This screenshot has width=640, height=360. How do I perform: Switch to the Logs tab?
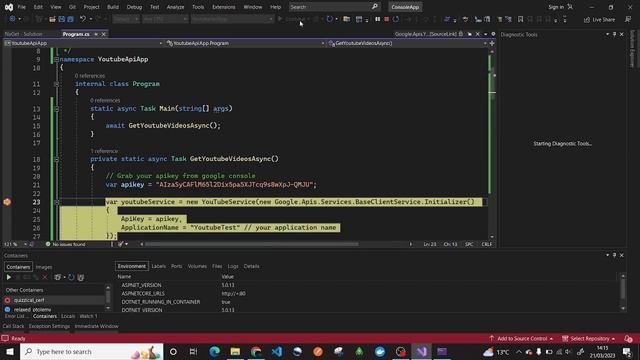(x=233, y=266)
